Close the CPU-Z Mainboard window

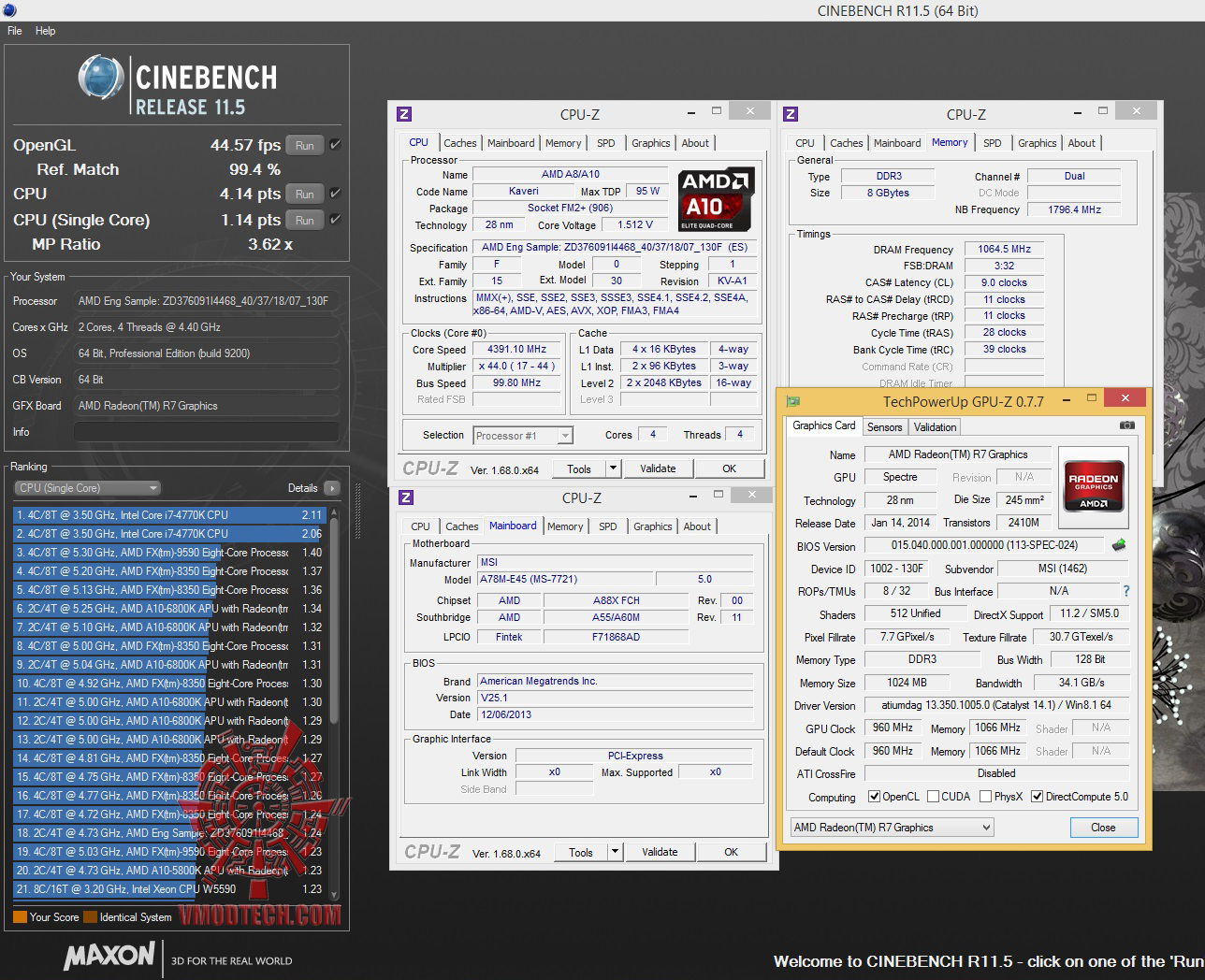[x=751, y=496]
